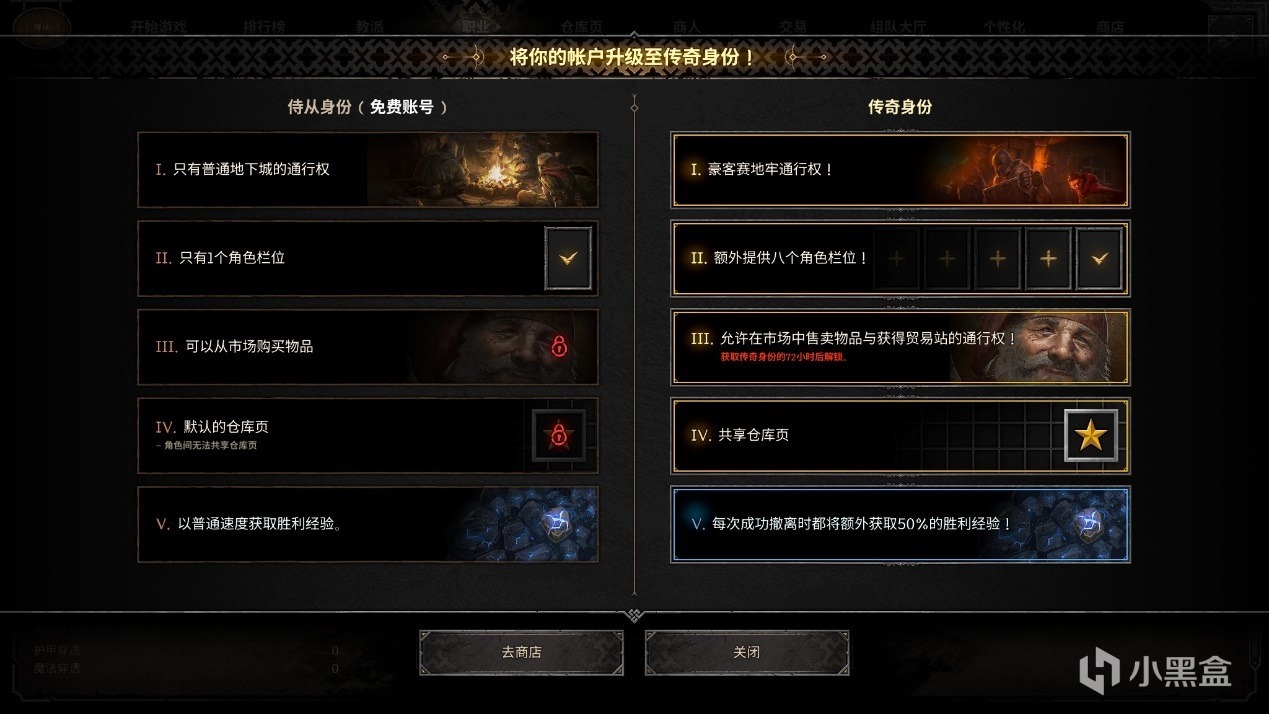Switch to the 交易 tab
Screen dimensions: 1269x714
pos(793,27)
